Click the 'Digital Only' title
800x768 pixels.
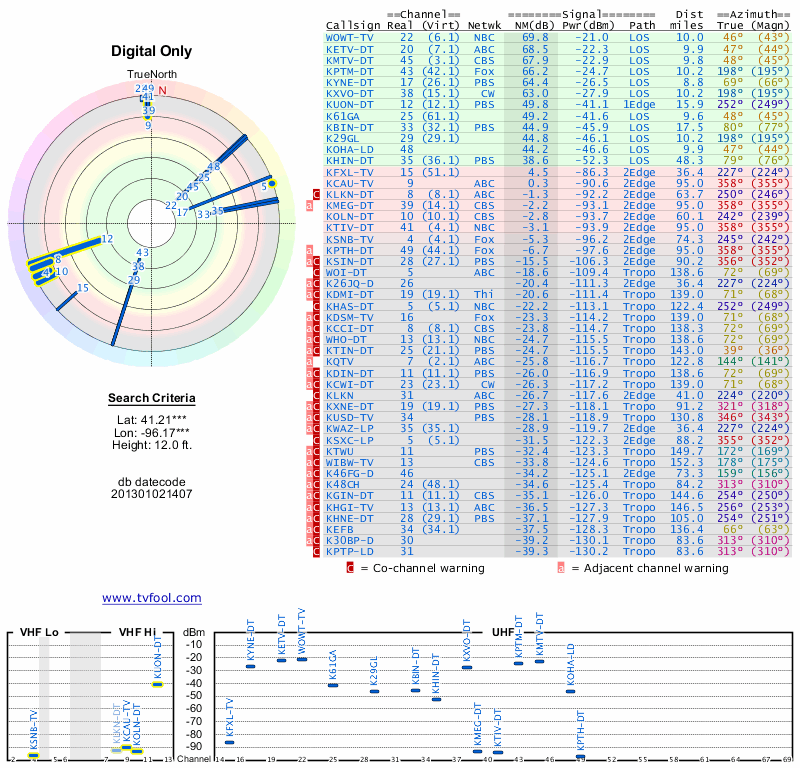pyautogui.click(x=152, y=51)
